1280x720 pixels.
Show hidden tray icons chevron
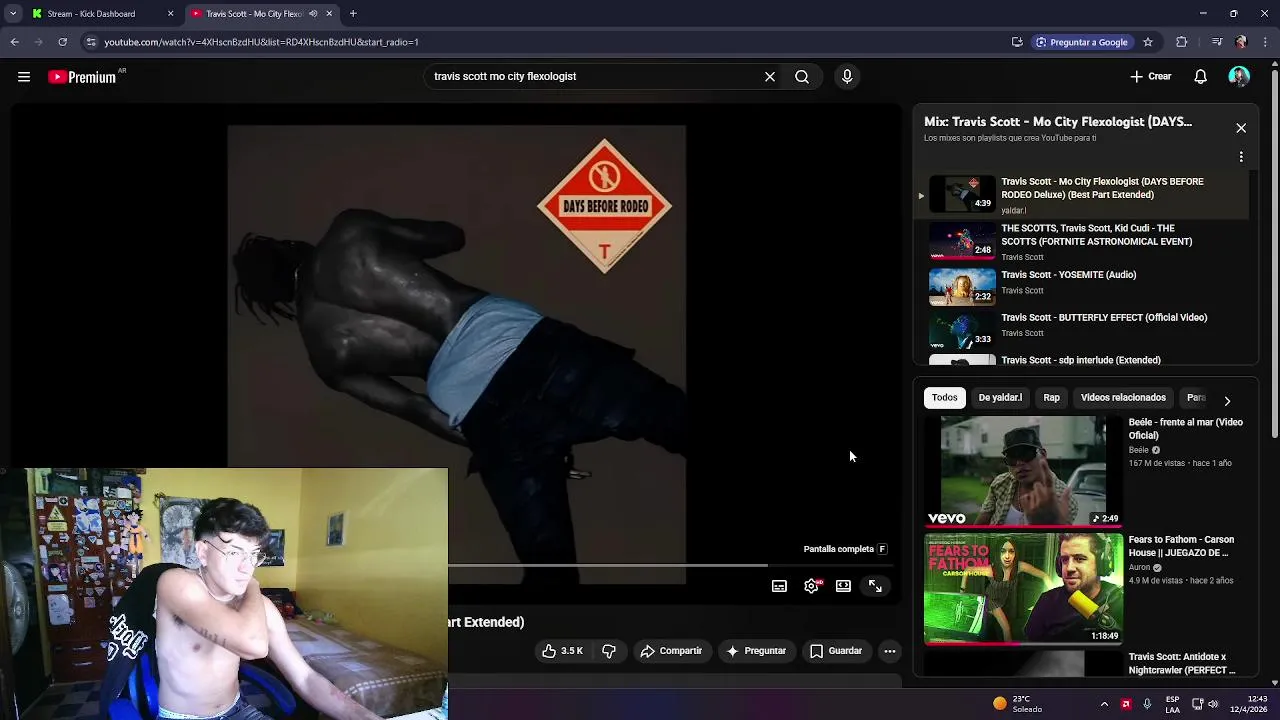(1104, 704)
